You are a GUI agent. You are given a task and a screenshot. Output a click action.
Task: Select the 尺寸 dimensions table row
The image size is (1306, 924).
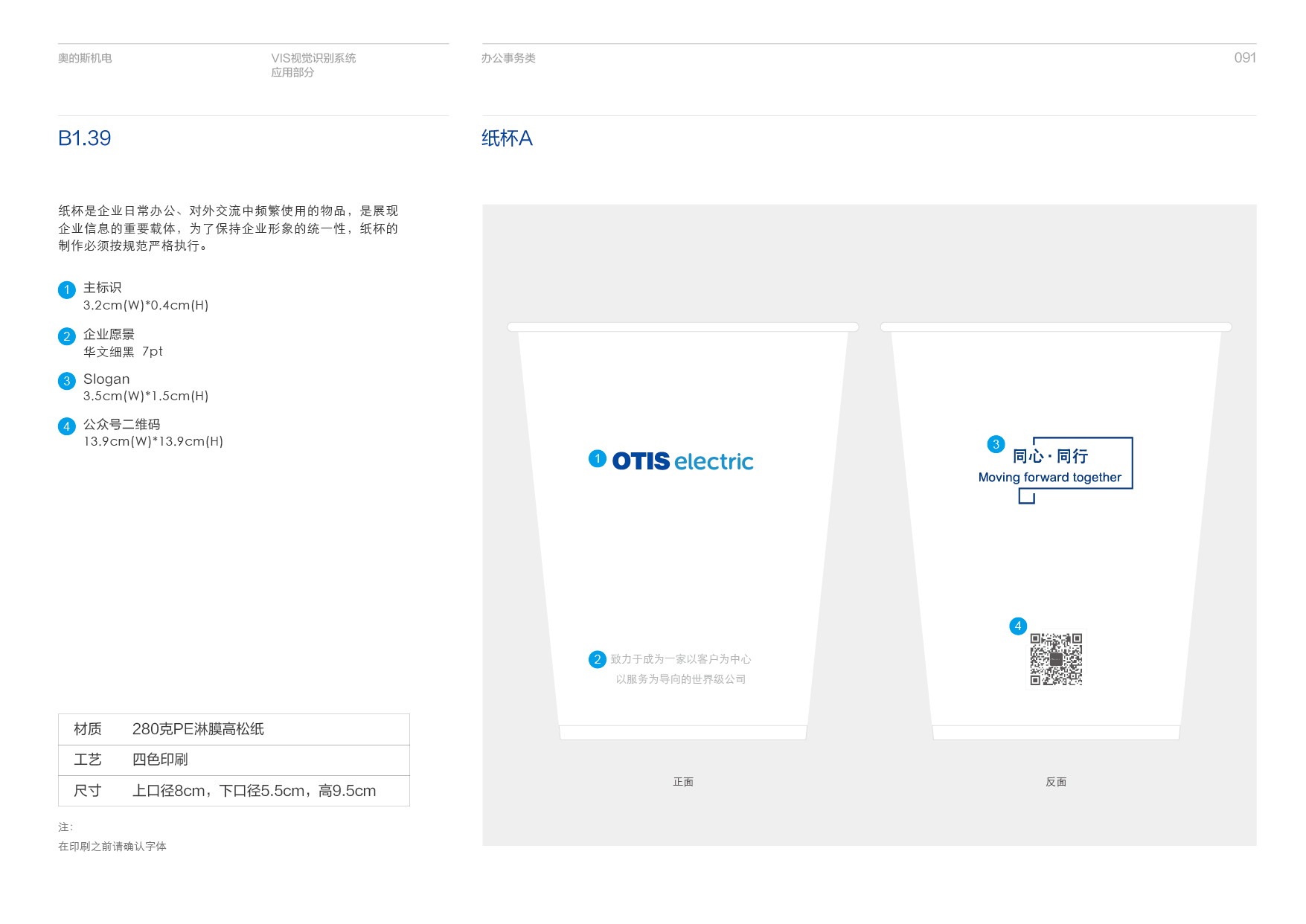(x=234, y=791)
